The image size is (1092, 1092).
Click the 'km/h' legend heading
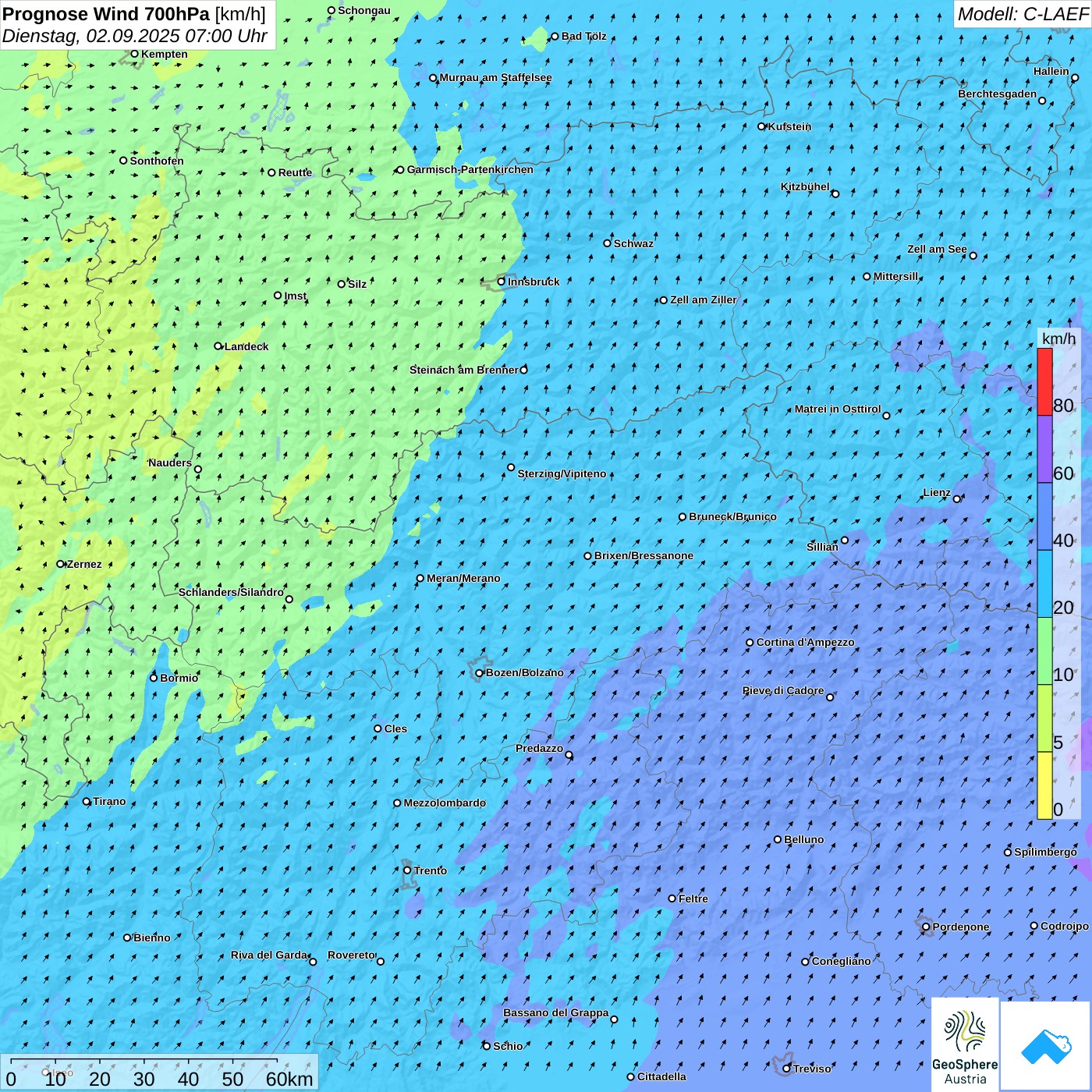(1058, 339)
